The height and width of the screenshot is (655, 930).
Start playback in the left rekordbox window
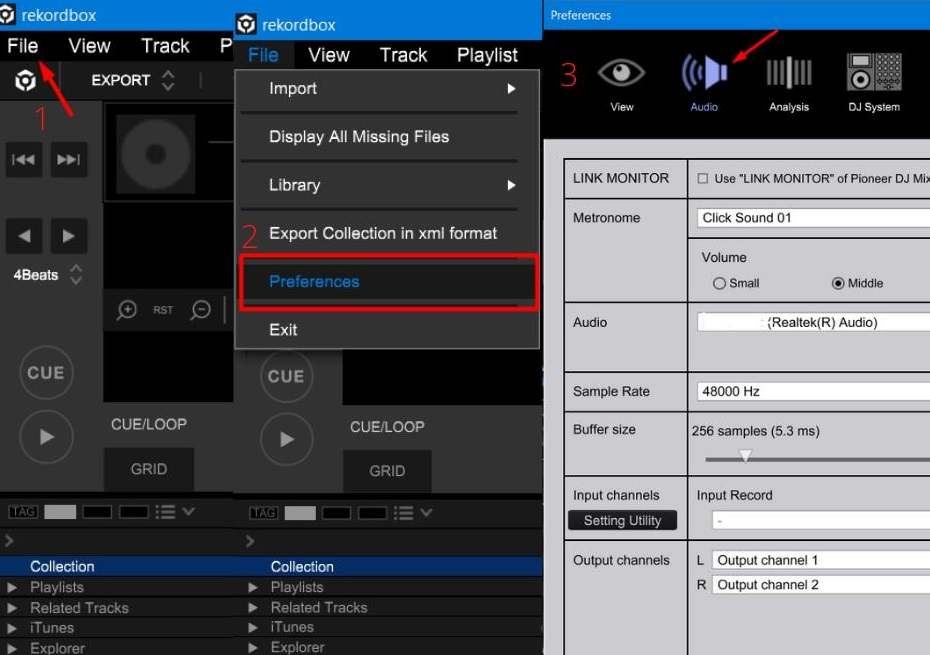46,437
